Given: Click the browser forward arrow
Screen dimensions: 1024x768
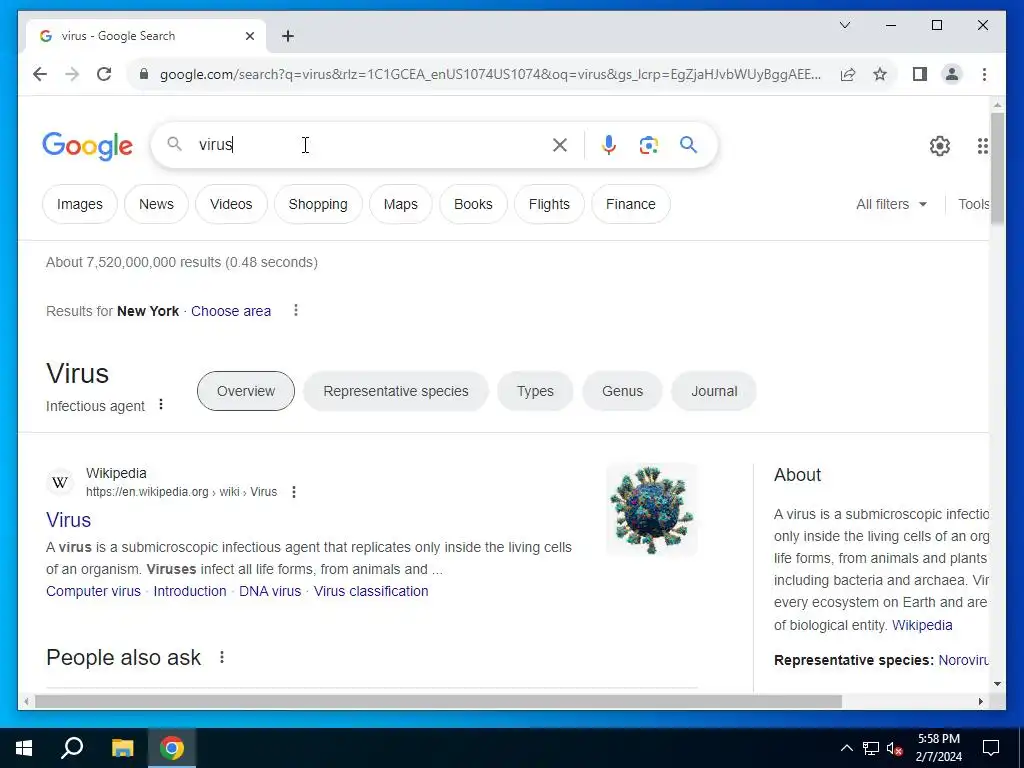Looking at the screenshot, I should [72, 74].
